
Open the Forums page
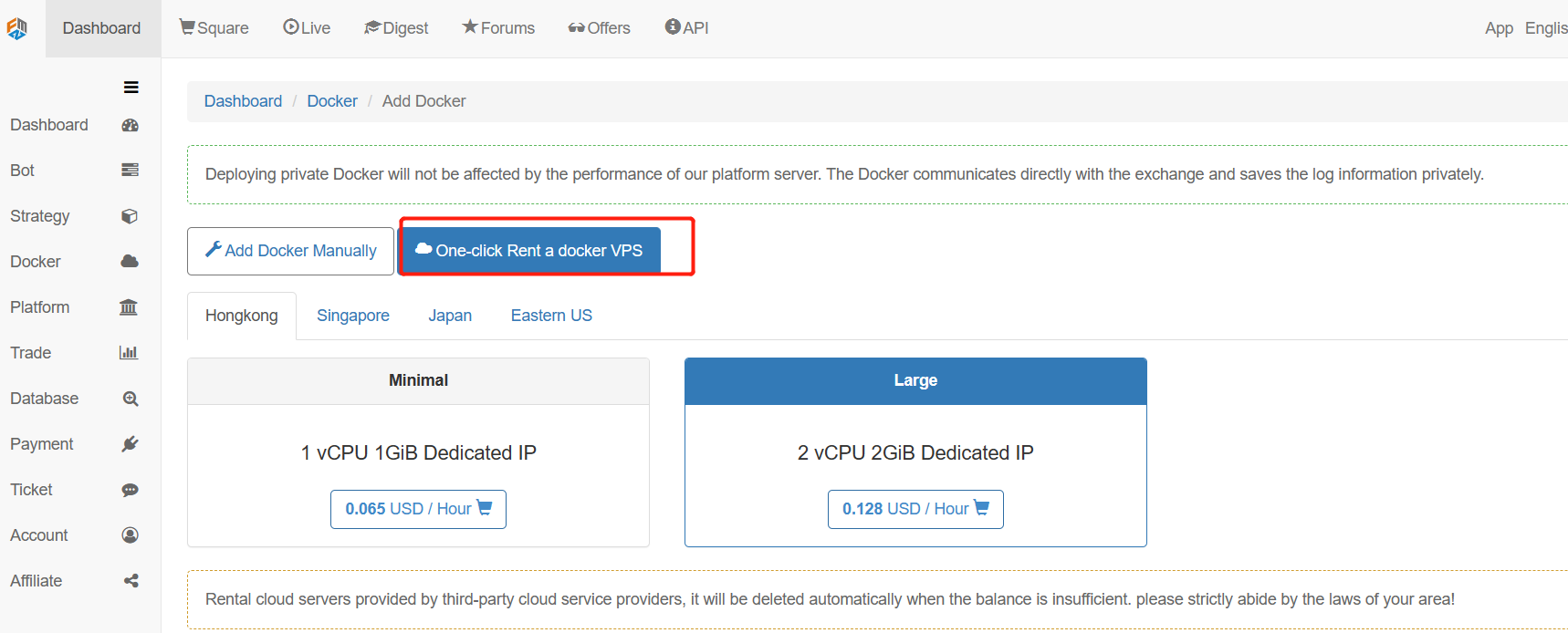coord(498,28)
